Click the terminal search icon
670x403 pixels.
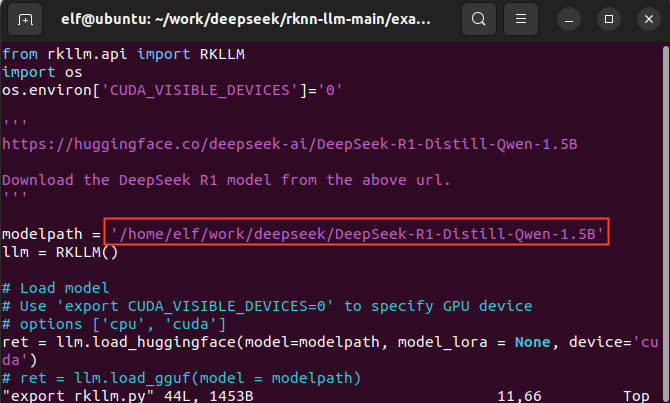[x=481, y=18]
